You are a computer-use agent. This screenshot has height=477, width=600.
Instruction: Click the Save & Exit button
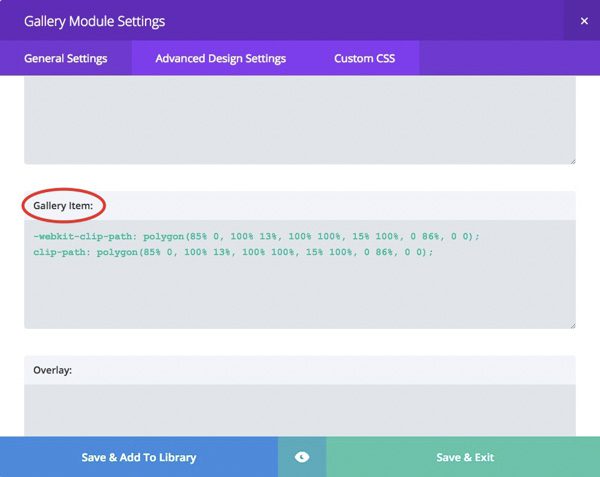(x=463, y=457)
